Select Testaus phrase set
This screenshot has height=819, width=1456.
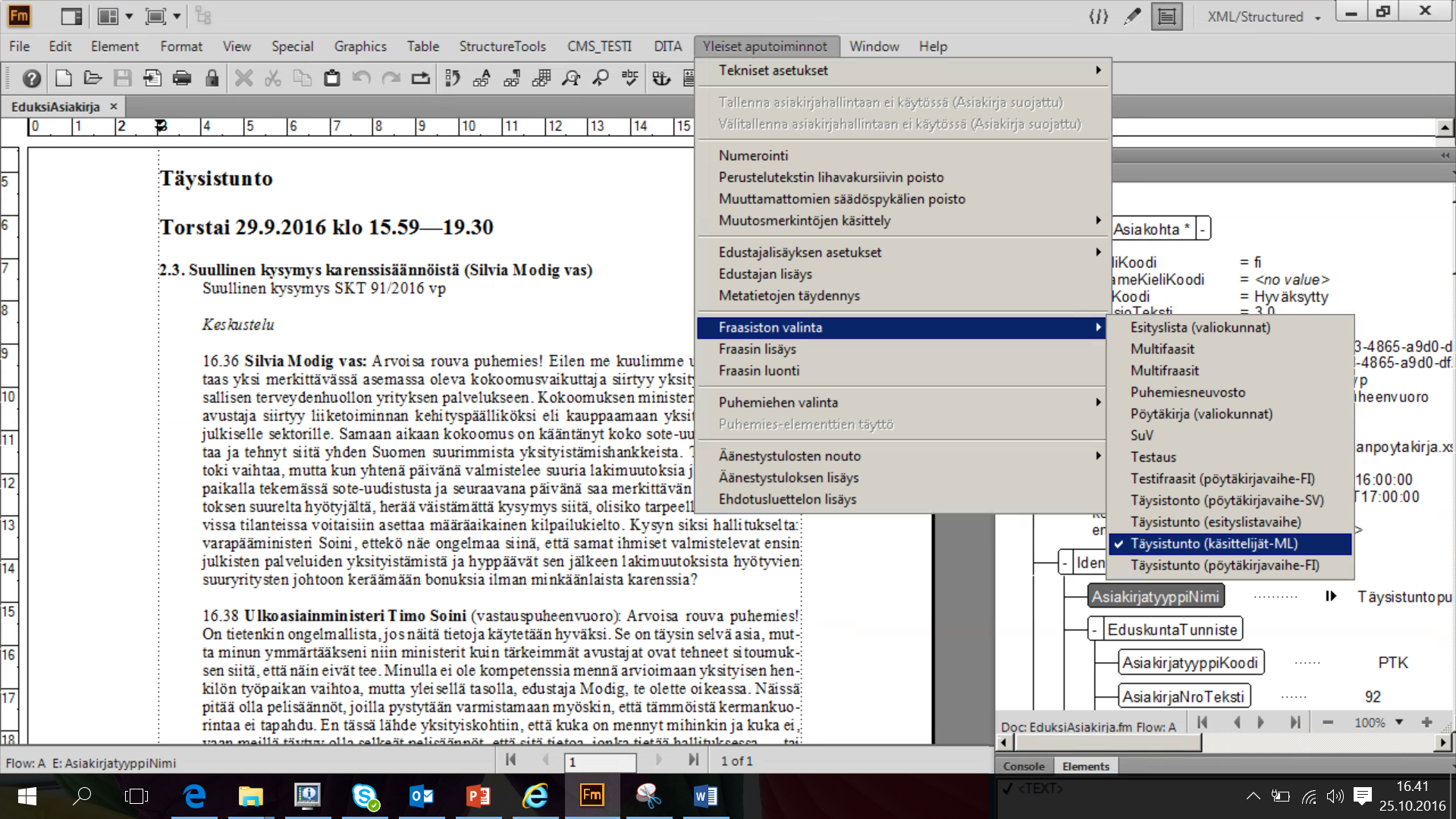1229,457
